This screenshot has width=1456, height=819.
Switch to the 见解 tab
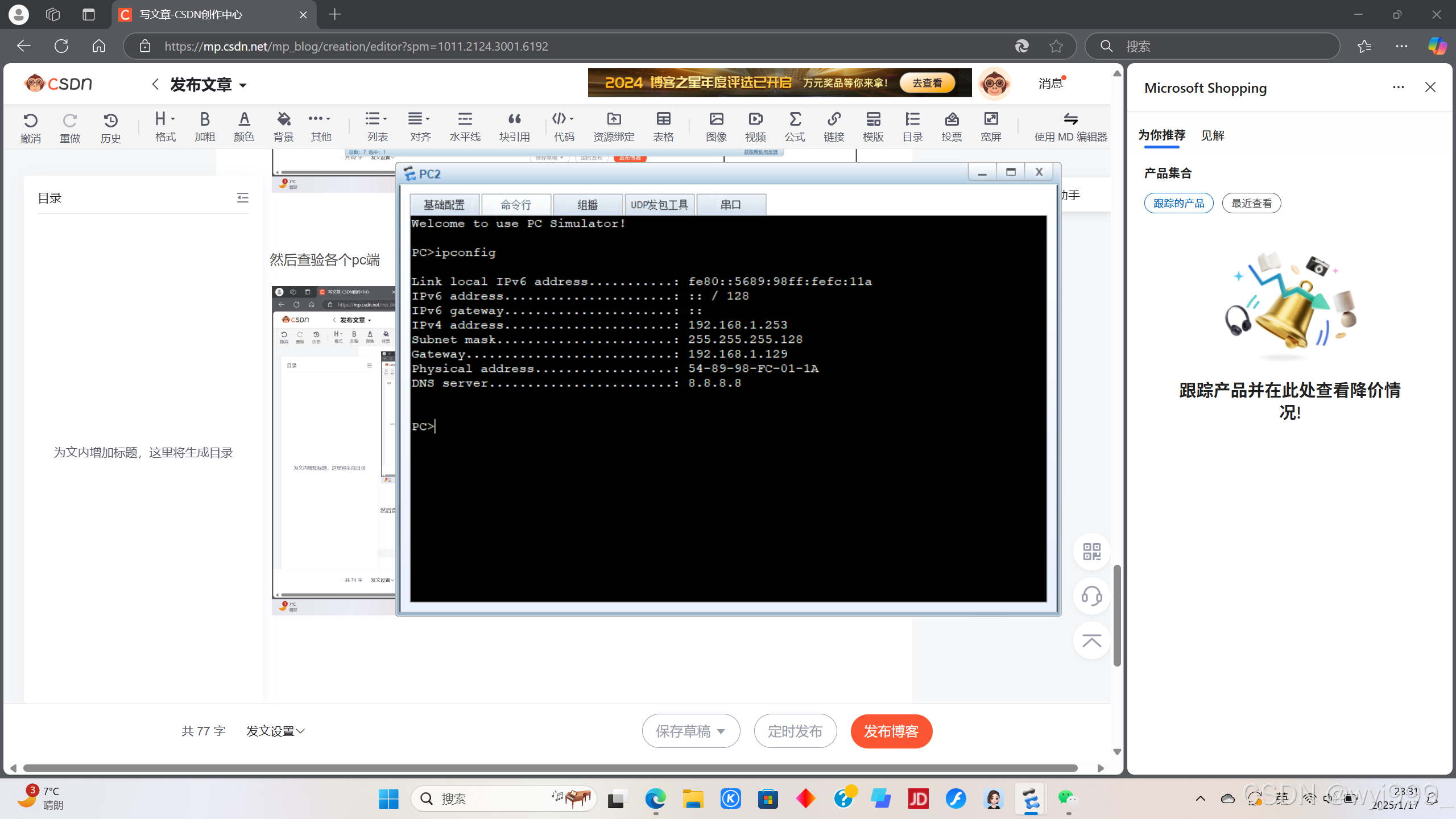coord(1212,135)
